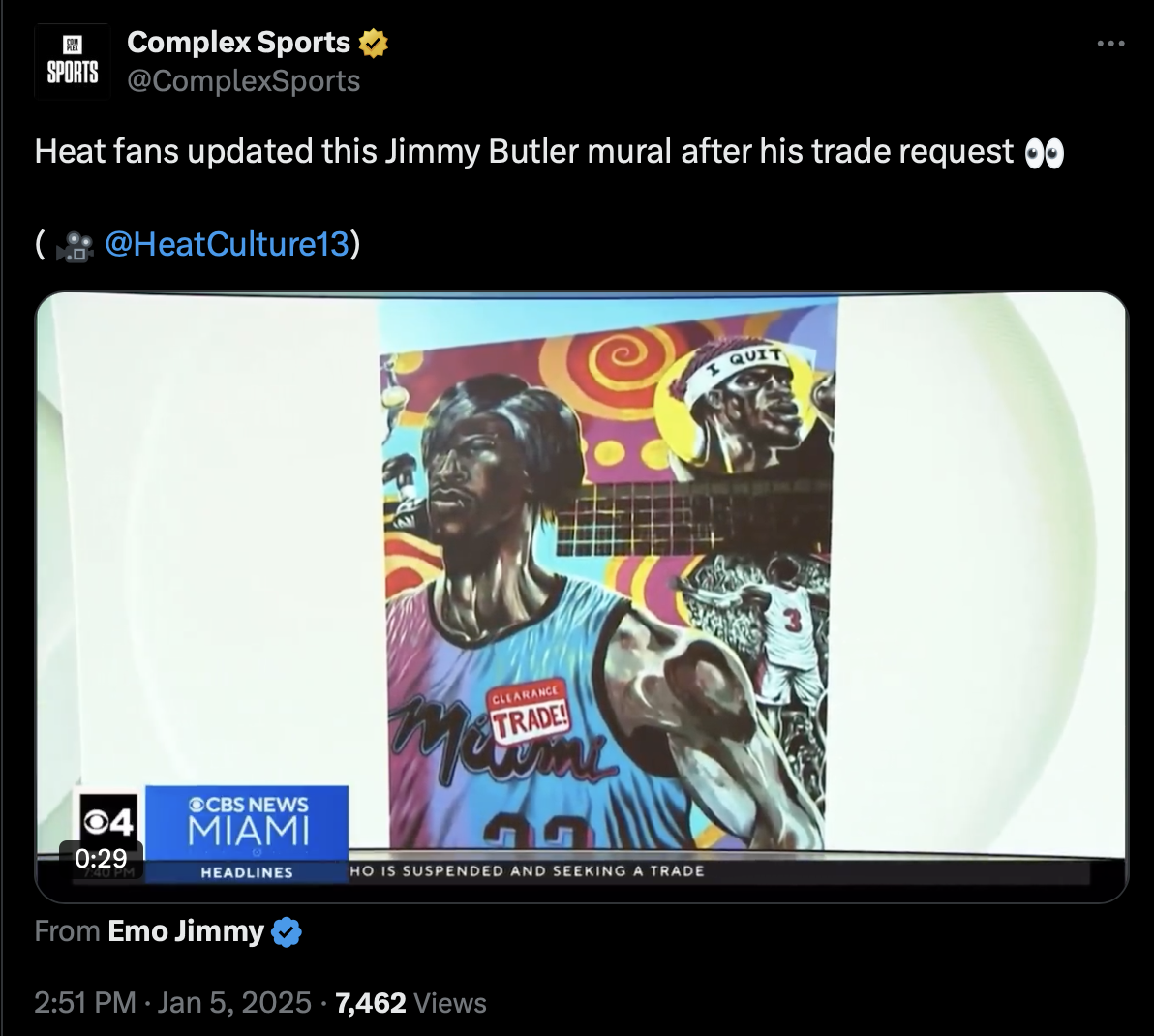Image resolution: width=1154 pixels, height=1036 pixels.
Task: Click the movie camera emoji before the mention
Action: click(76, 246)
